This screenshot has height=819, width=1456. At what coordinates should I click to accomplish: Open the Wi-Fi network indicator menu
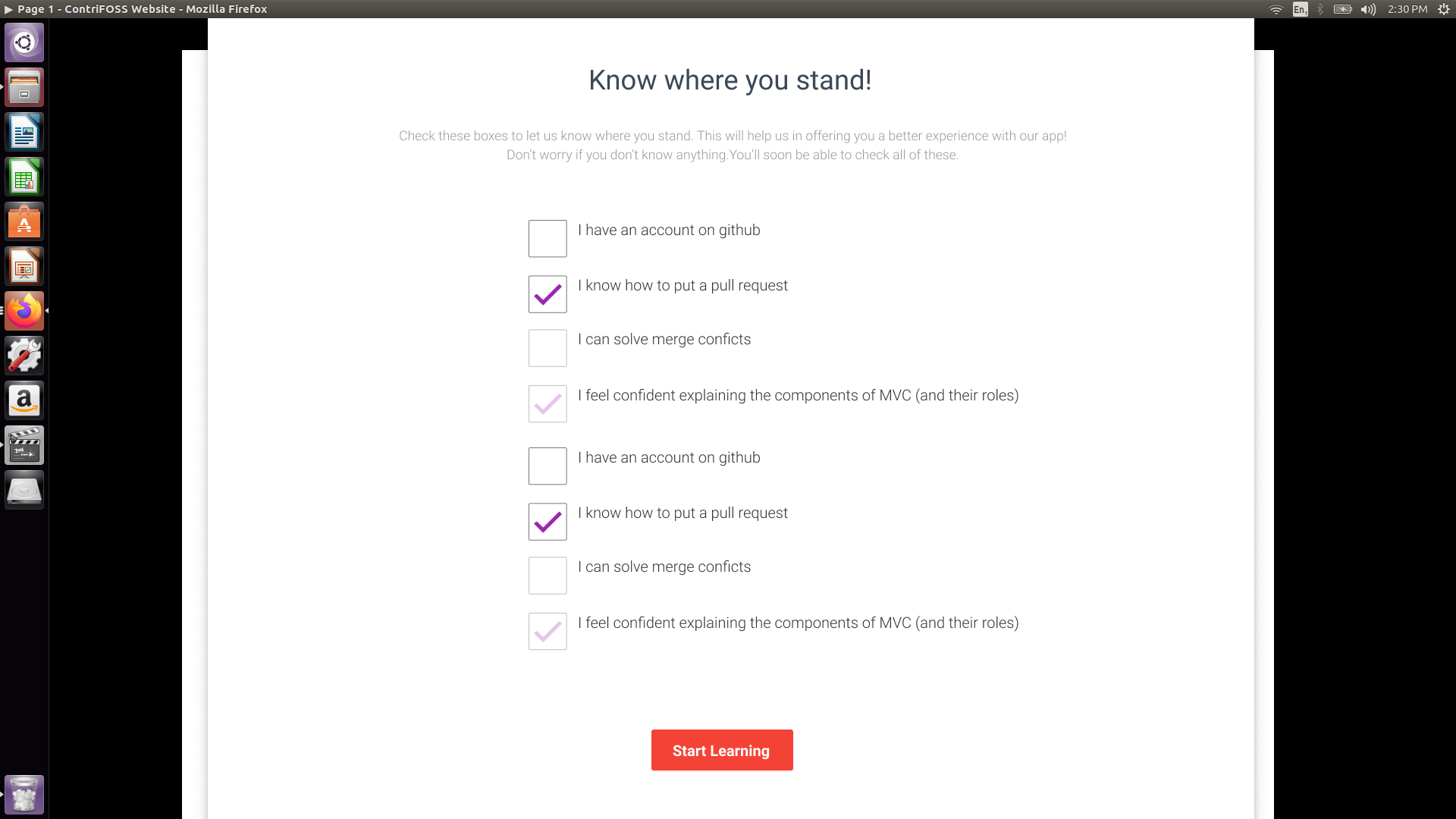click(1276, 9)
